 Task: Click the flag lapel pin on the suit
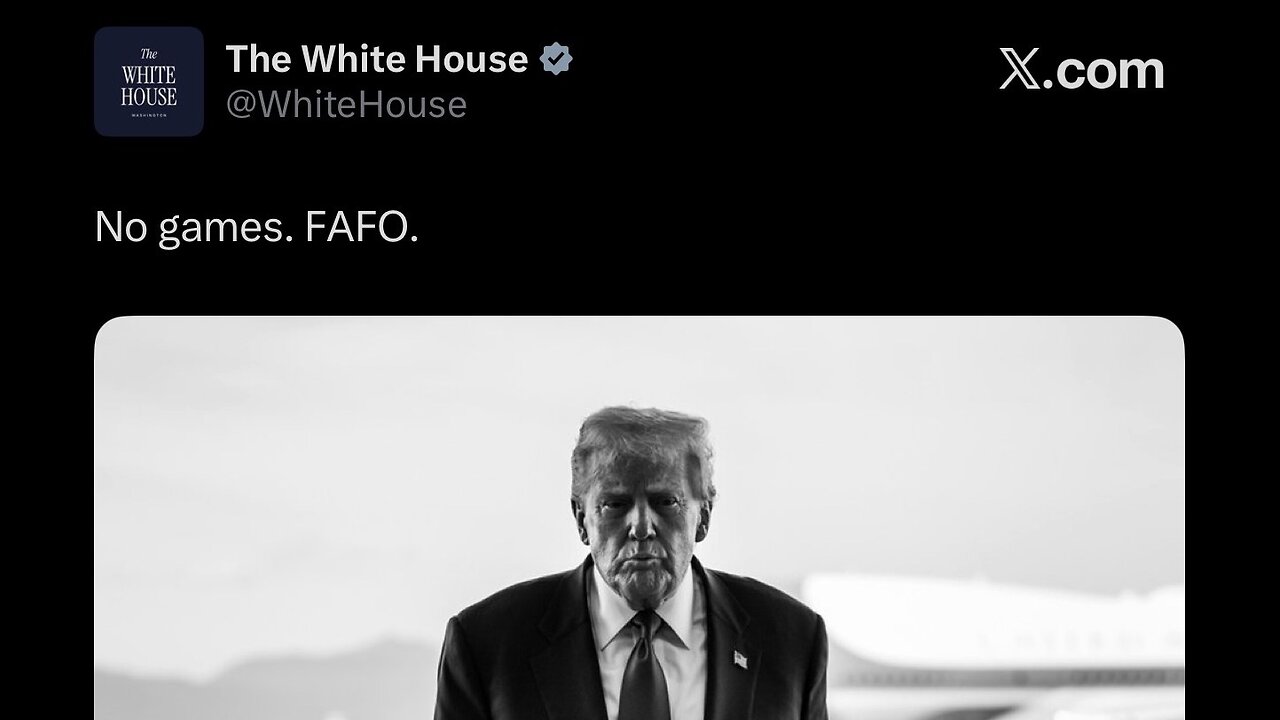coord(739,659)
